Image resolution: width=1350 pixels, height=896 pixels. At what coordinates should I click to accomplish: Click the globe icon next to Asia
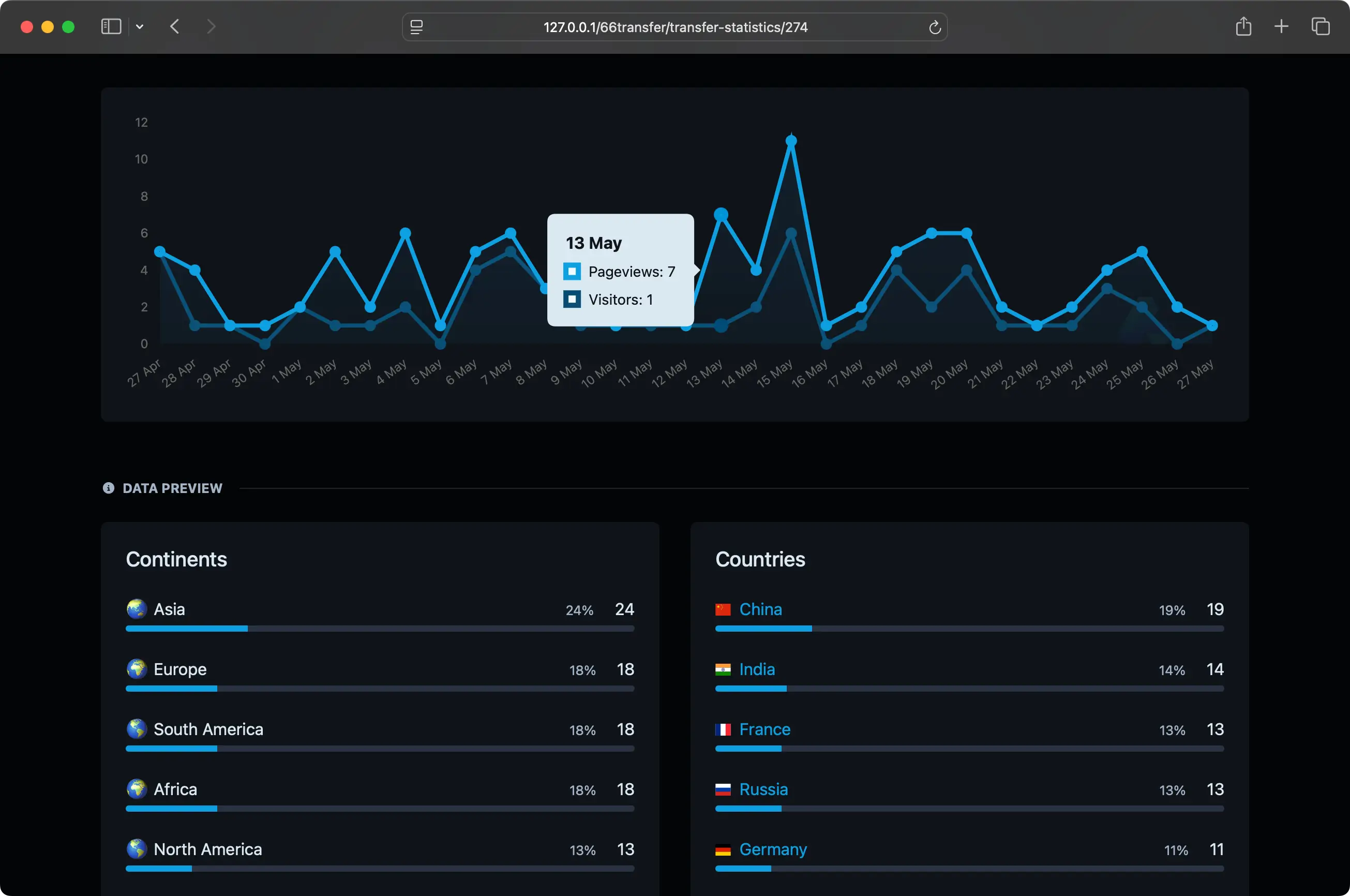click(137, 609)
